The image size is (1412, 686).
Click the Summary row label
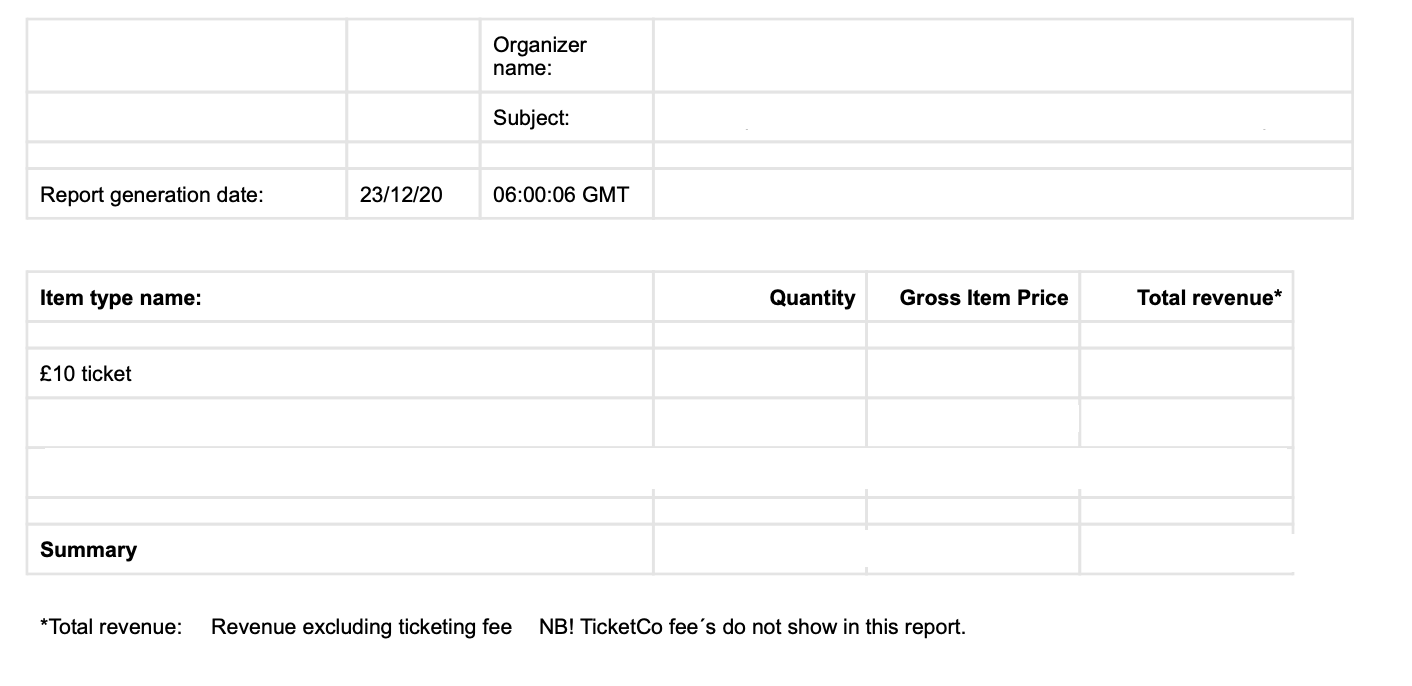[340, 549]
